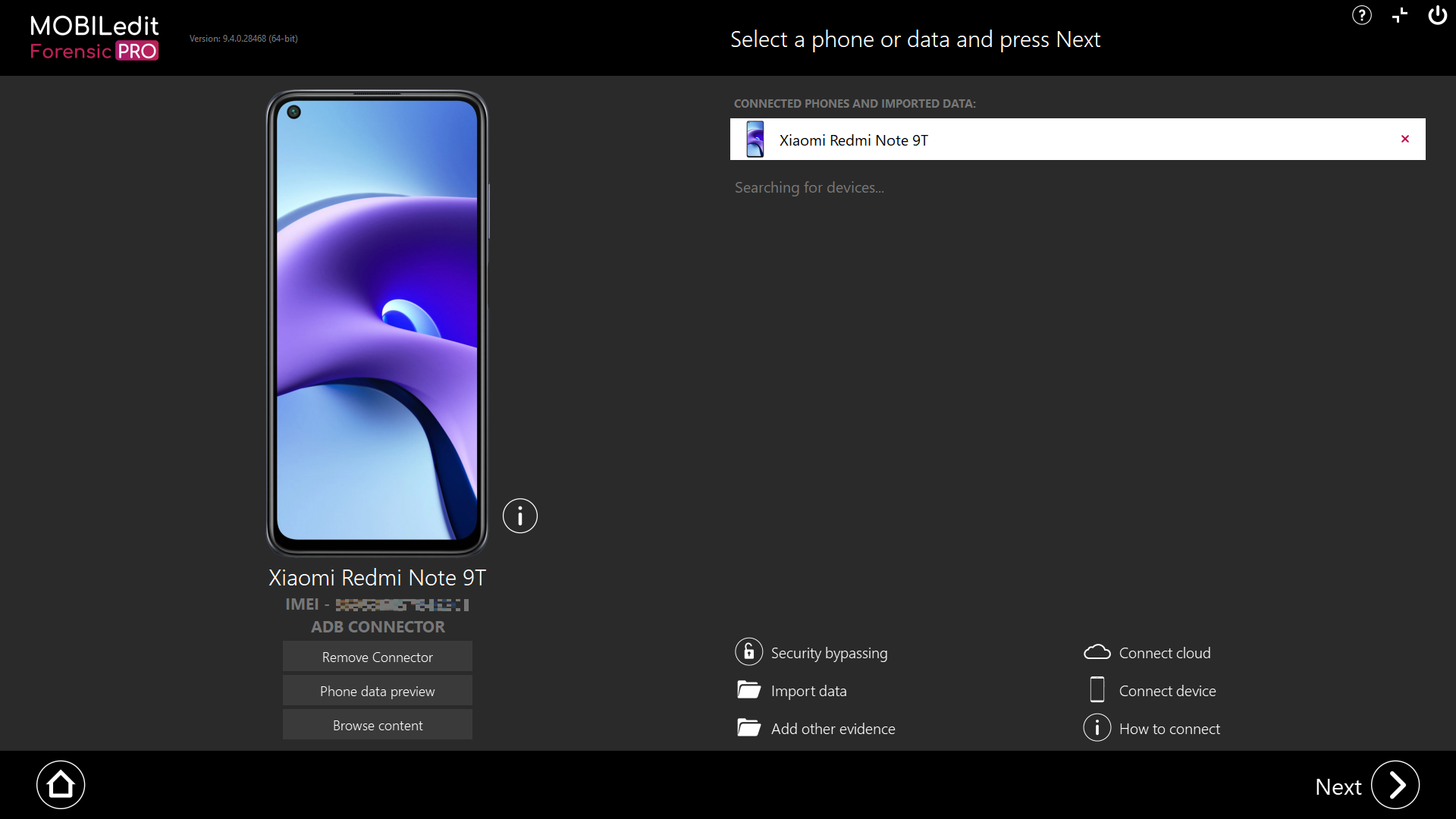Remove Xiaomi device with red X

[x=1404, y=139]
